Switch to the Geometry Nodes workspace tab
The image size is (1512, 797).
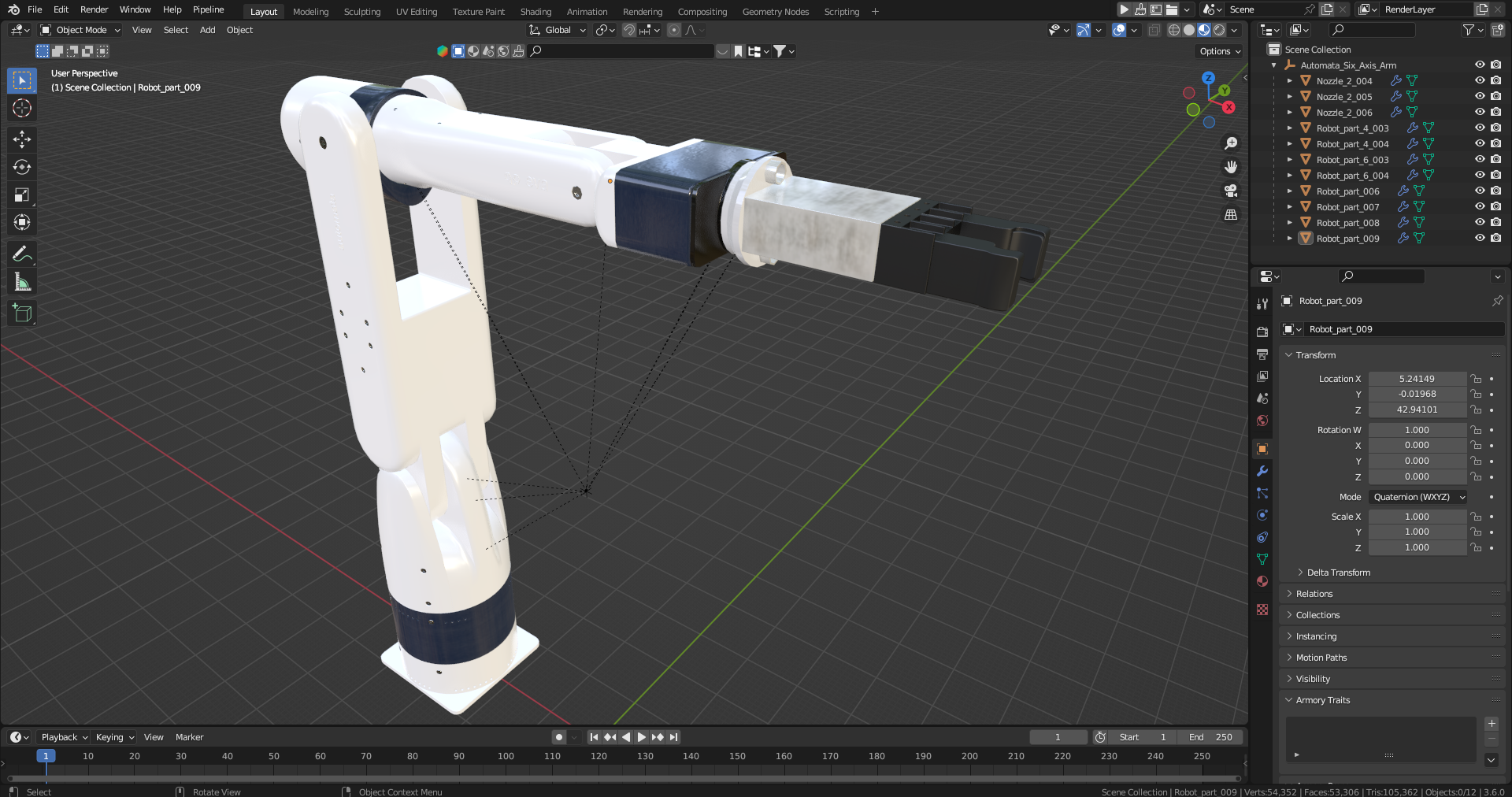(x=776, y=12)
